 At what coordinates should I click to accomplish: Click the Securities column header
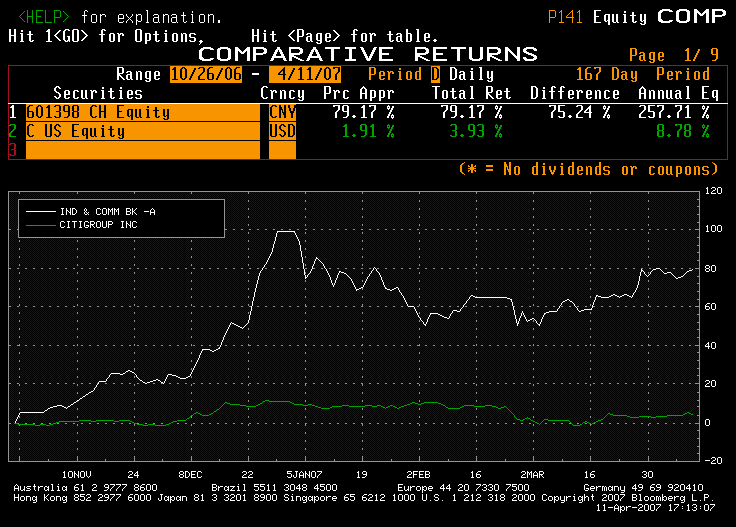98,93
